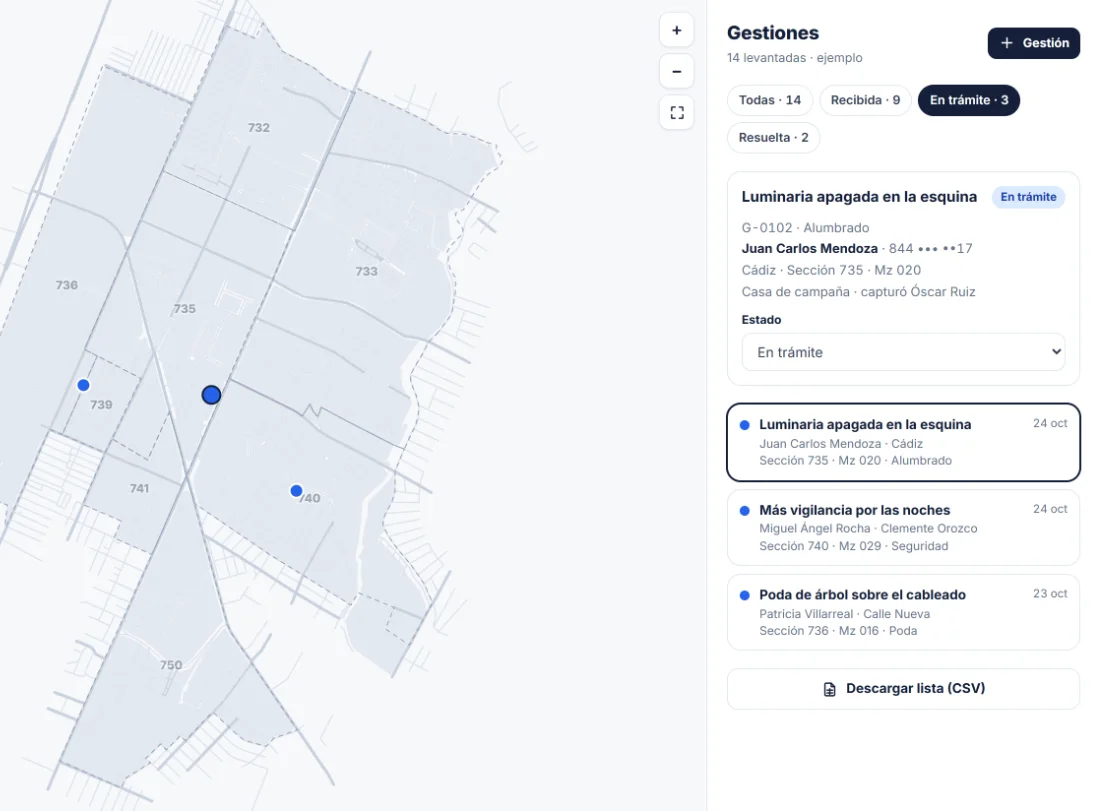Click the Gestiones heading
The image size is (1100, 811).
[x=772, y=33]
